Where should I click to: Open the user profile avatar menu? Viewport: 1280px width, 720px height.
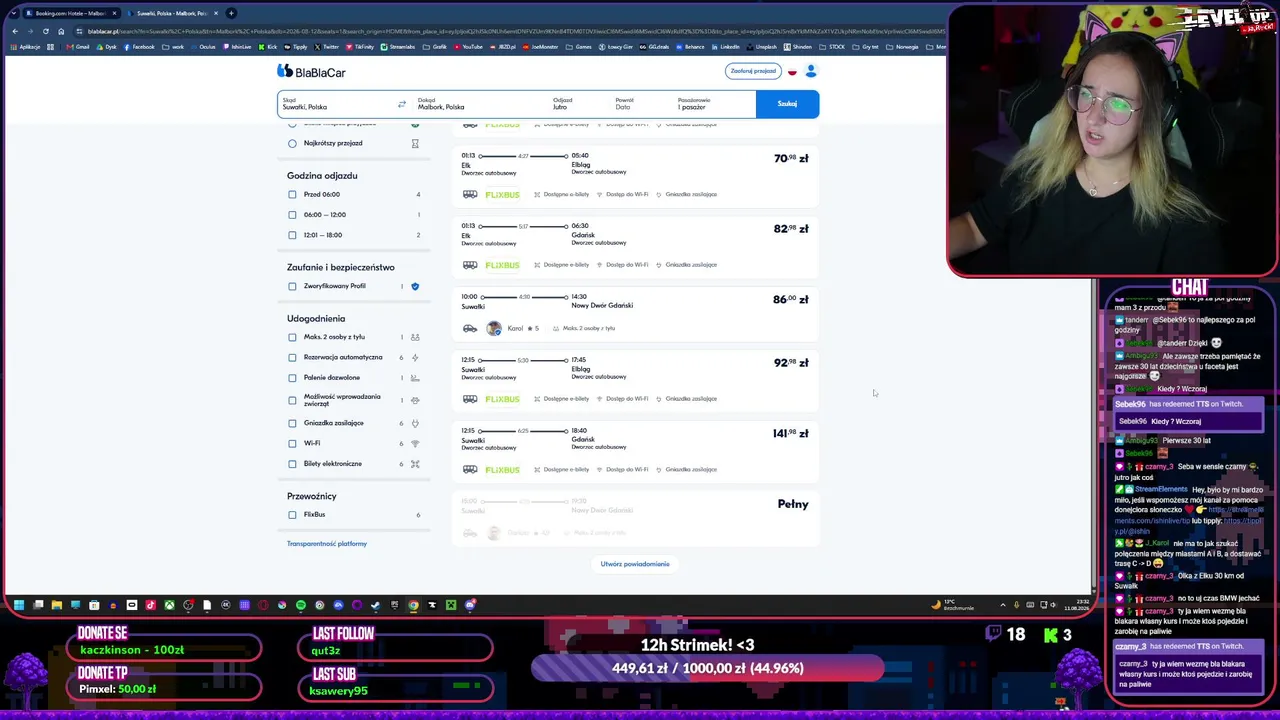[811, 71]
